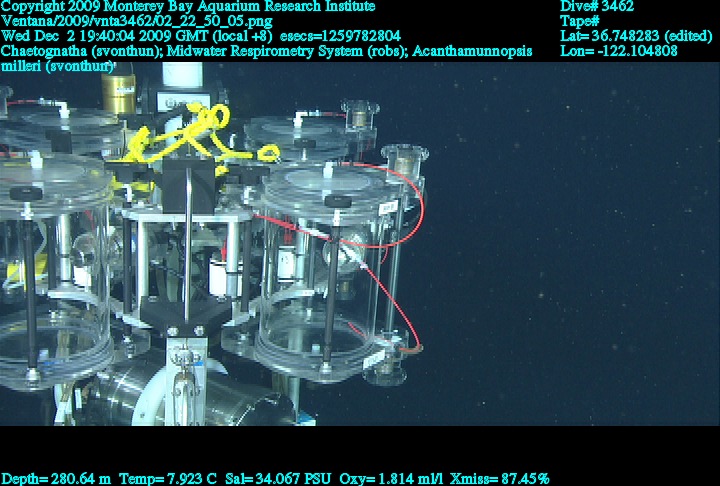Click the Monterey Bay Aquarium copyright line
The width and height of the screenshot is (720, 486).
(188, 6)
